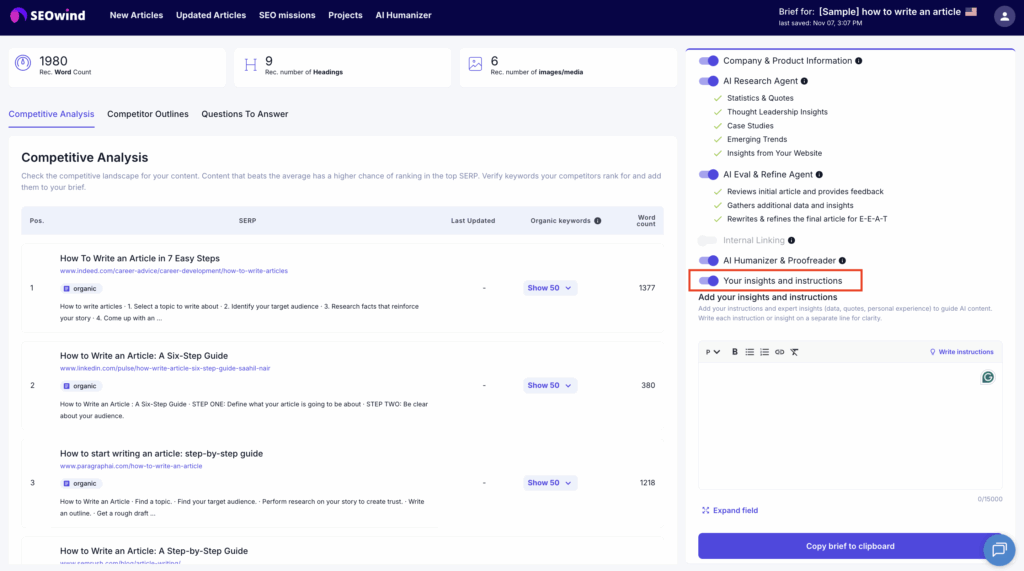Open the paragraph style dropdown in editor
This screenshot has width=1024, height=571.
(712, 351)
